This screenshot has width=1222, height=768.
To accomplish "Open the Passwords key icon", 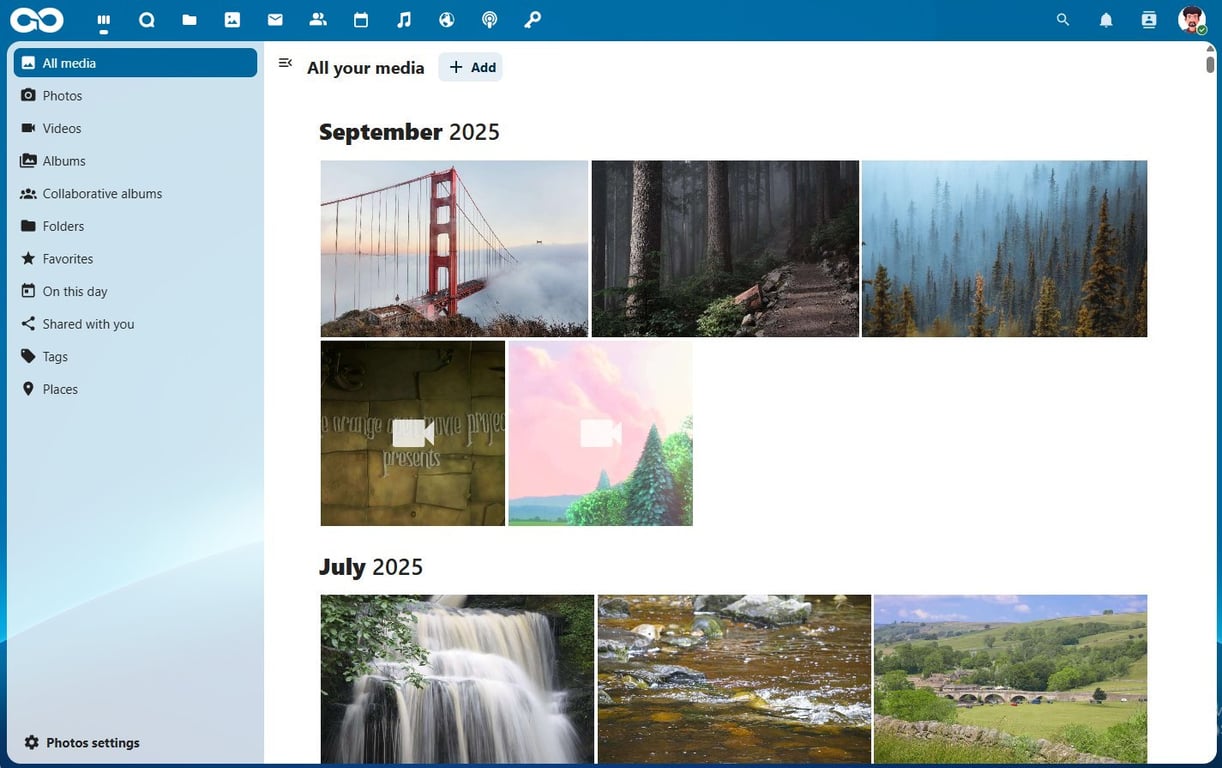I will (533, 20).
